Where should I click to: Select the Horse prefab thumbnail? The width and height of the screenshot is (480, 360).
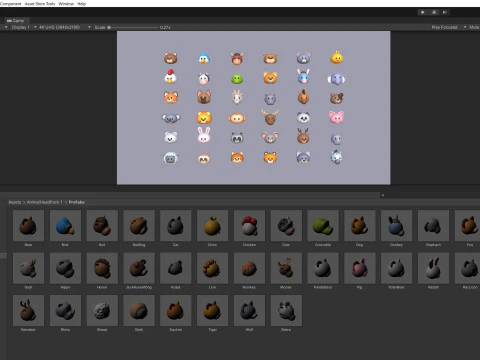point(102,268)
